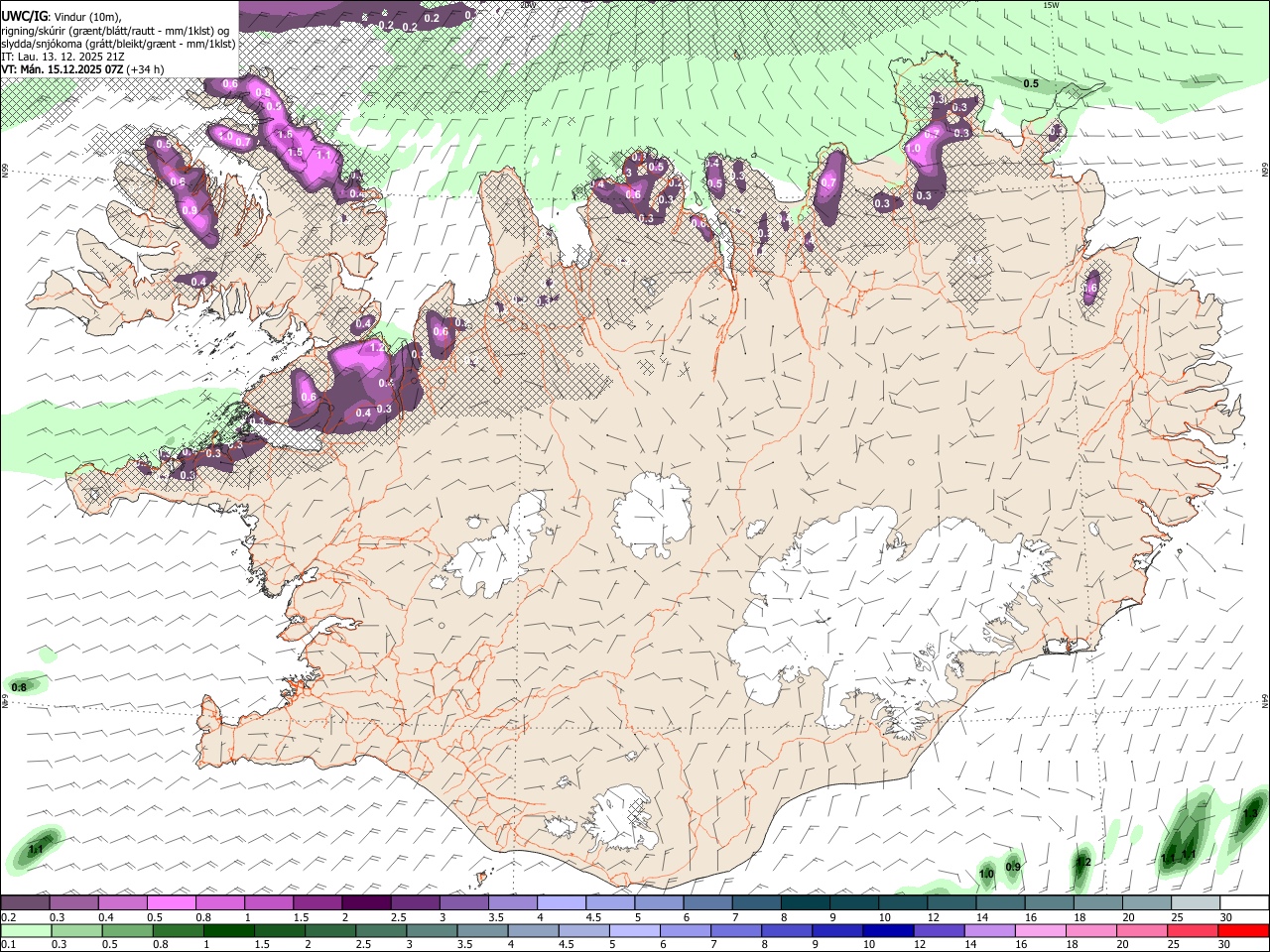1270x952 pixels.
Task: Click the "15W" longitude label at top
Action: point(1051,5)
